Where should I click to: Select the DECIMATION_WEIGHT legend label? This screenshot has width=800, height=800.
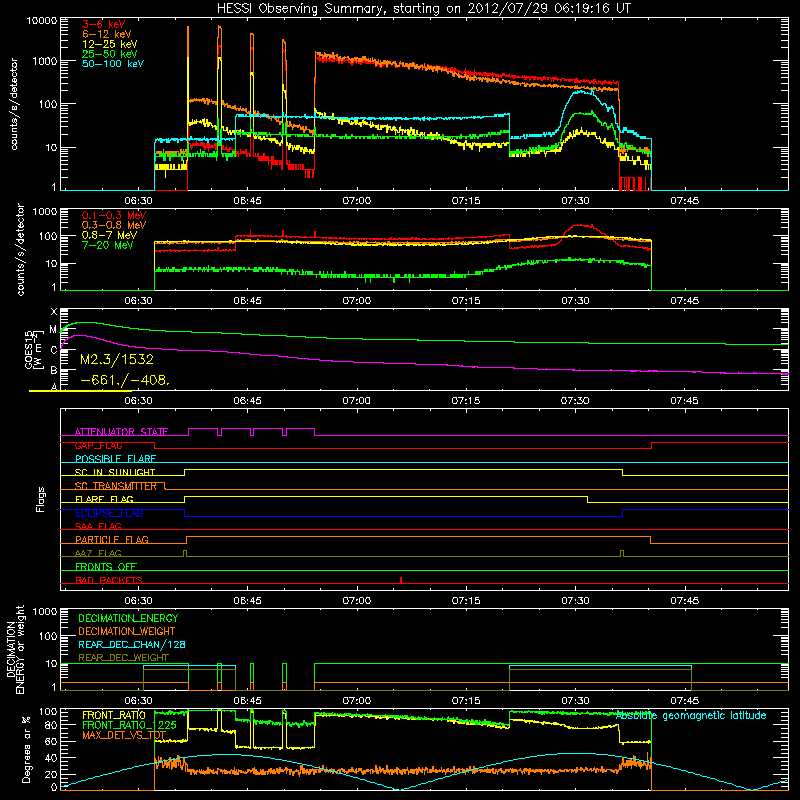point(127,631)
